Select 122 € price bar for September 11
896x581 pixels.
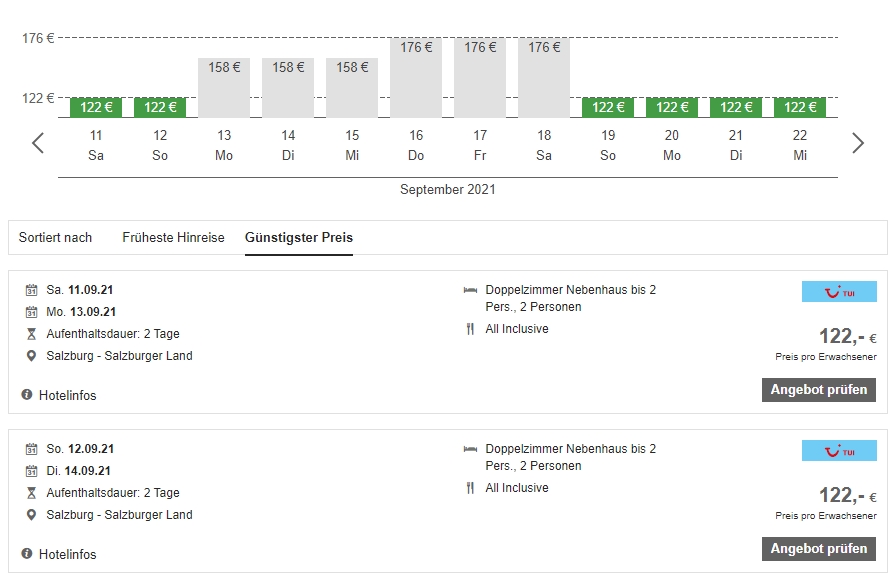[x=96, y=107]
